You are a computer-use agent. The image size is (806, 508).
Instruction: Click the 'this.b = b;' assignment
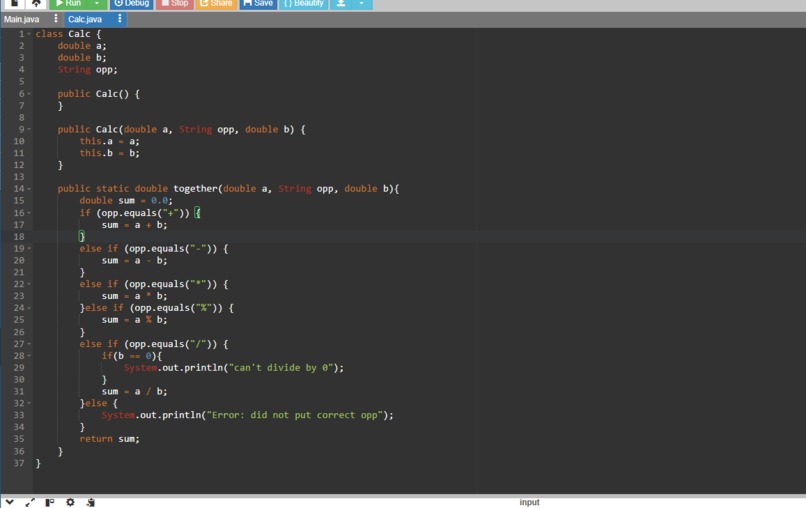point(109,153)
